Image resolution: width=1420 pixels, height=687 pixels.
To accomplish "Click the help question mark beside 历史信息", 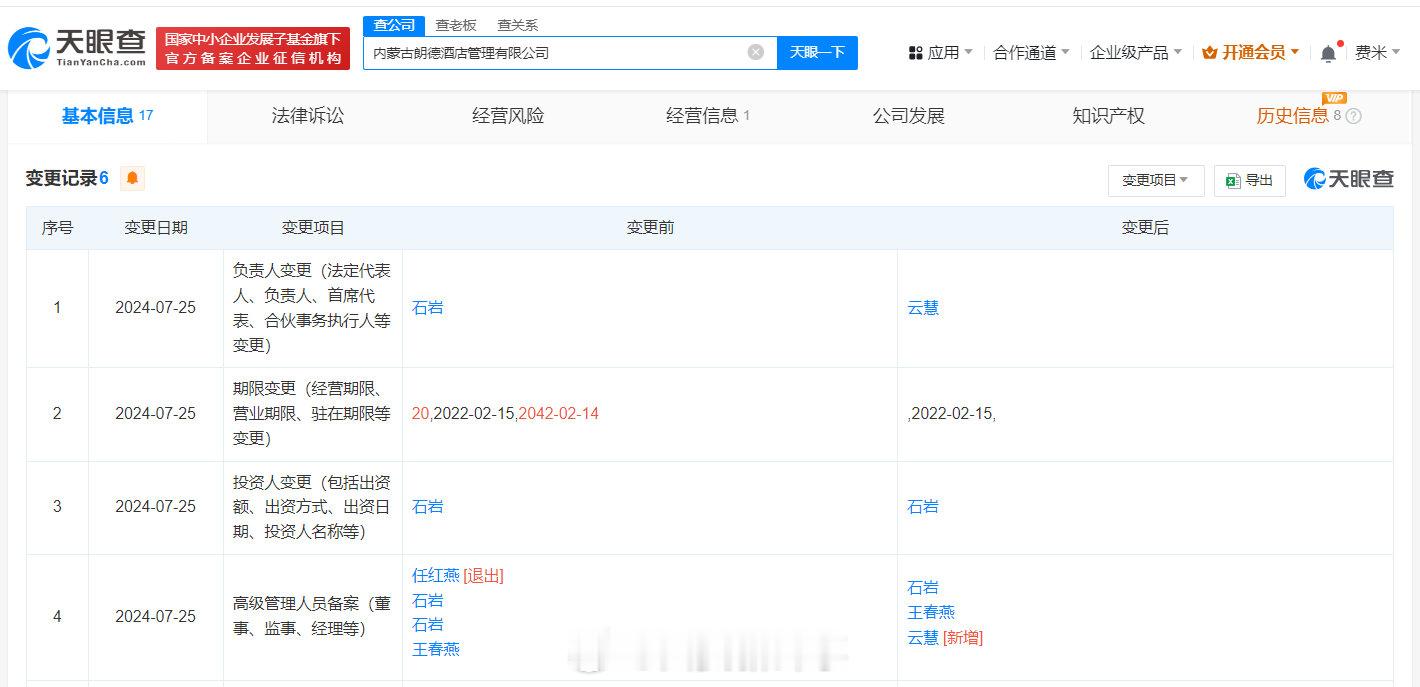I will point(1354,116).
